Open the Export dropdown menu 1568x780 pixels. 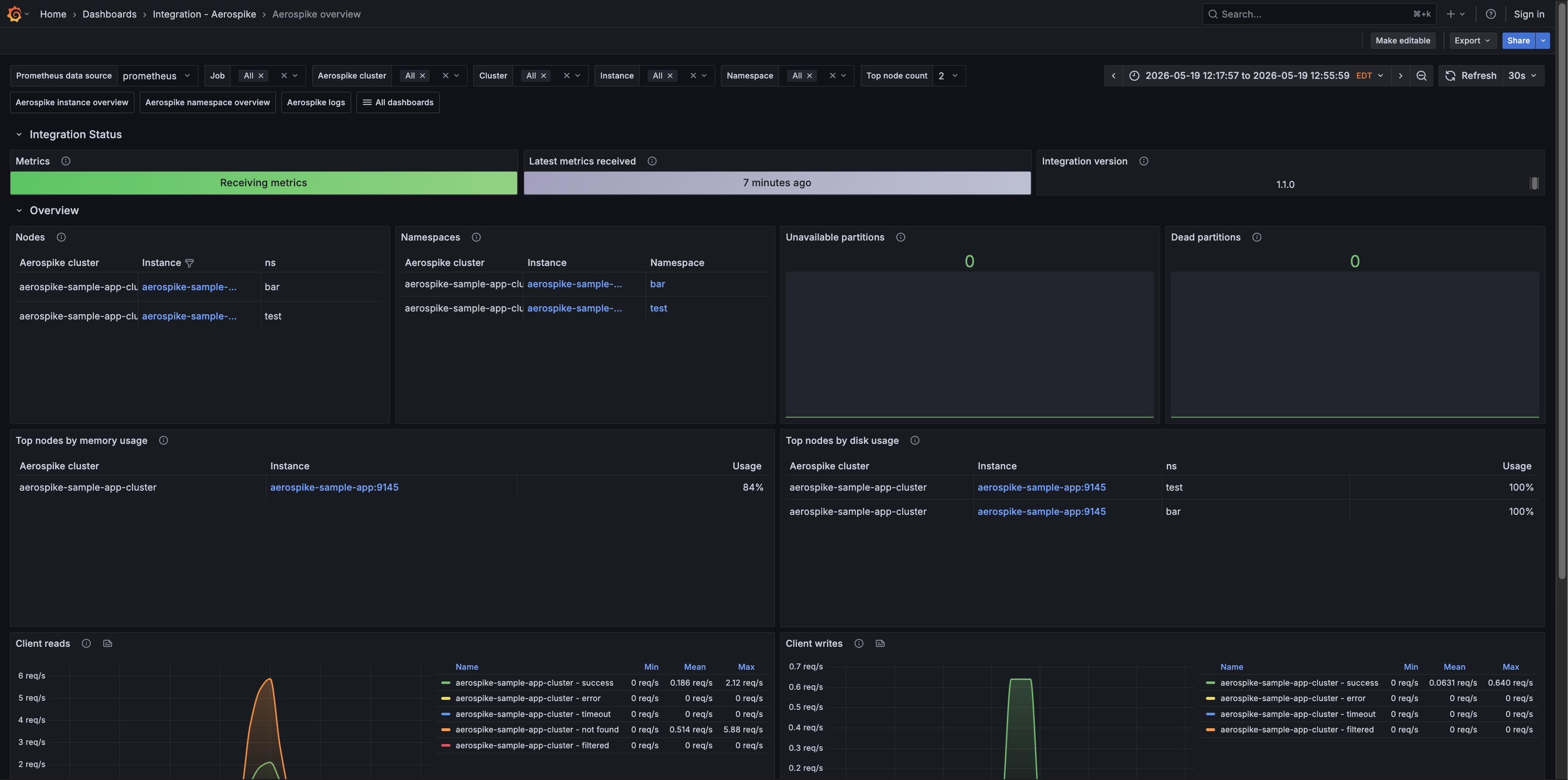tap(1472, 41)
